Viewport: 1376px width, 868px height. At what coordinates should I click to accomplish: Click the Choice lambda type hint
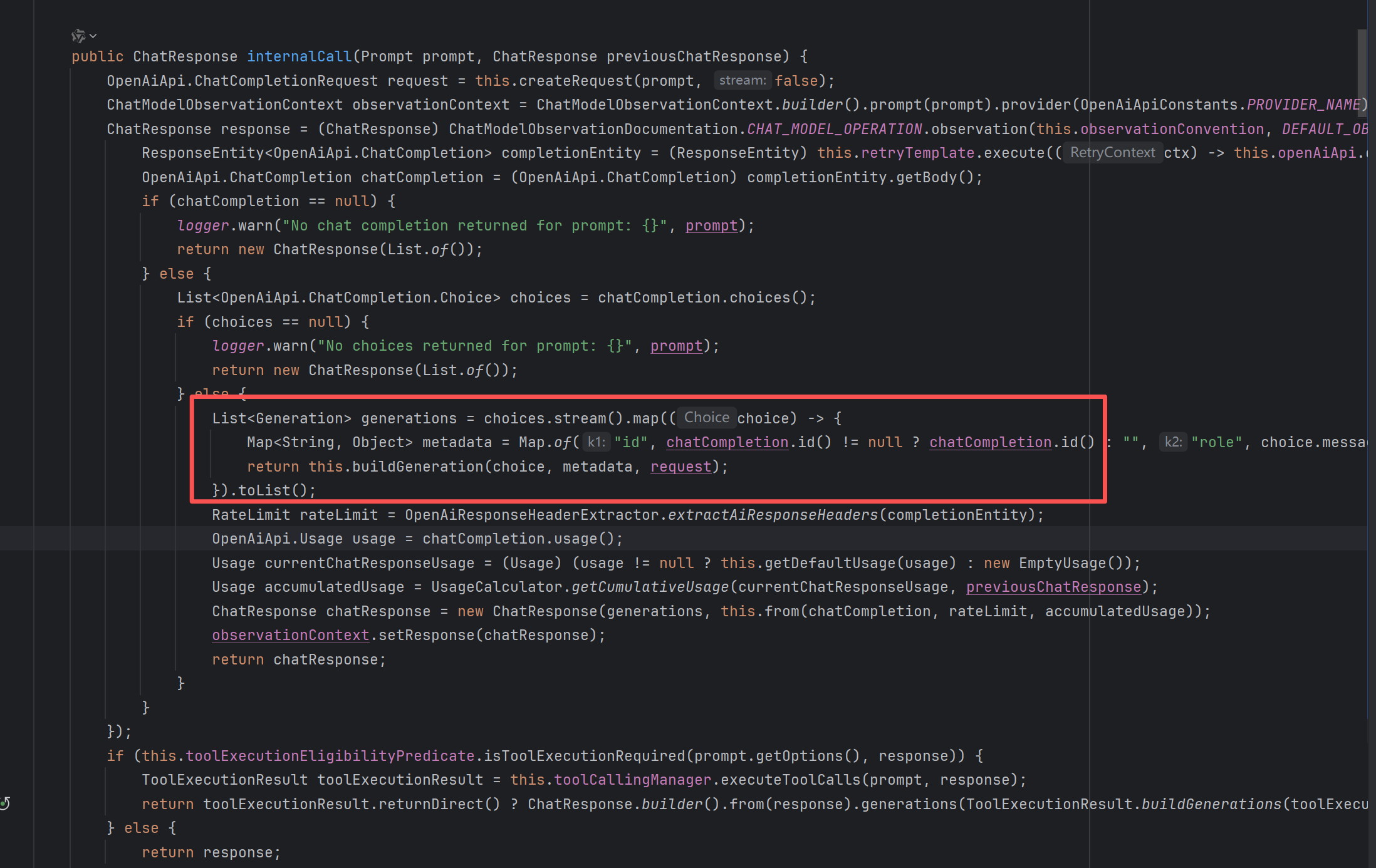(x=706, y=418)
